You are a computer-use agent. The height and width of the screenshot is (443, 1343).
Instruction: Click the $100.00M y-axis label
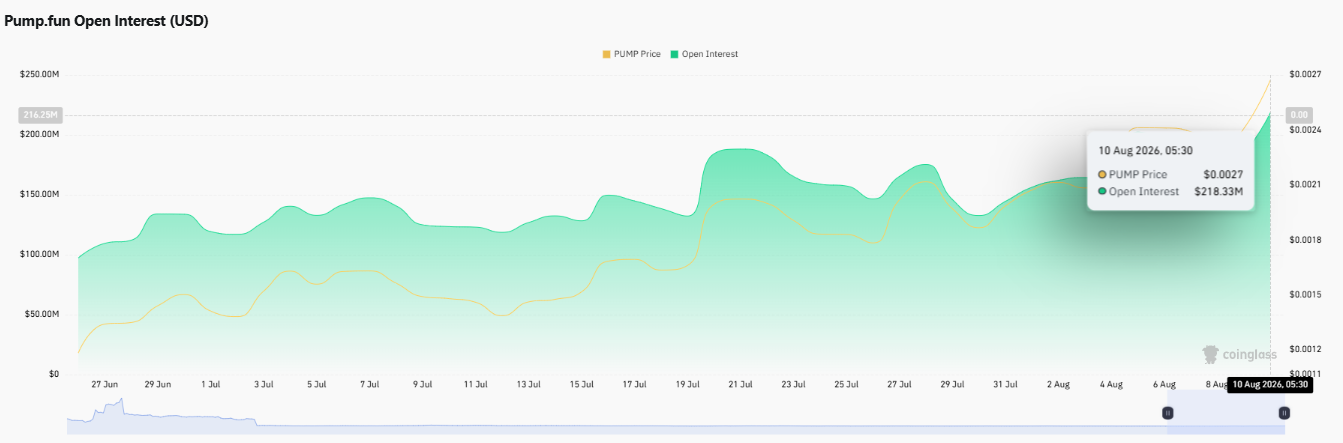(x=39, y=254)
